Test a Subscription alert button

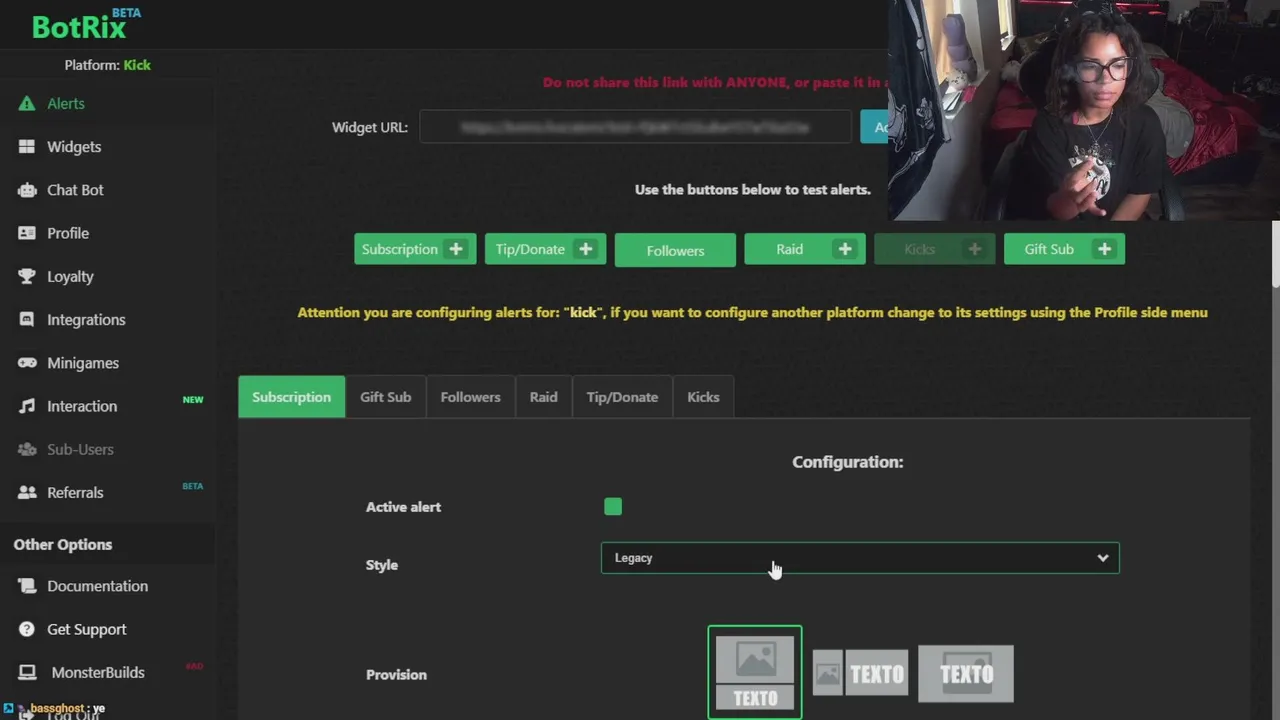[415, 249]
